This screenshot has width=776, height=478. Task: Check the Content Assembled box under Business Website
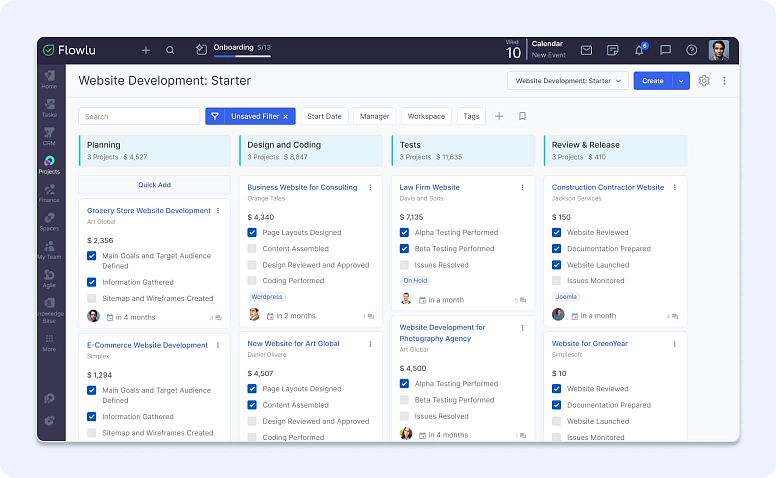coord(253,249)
